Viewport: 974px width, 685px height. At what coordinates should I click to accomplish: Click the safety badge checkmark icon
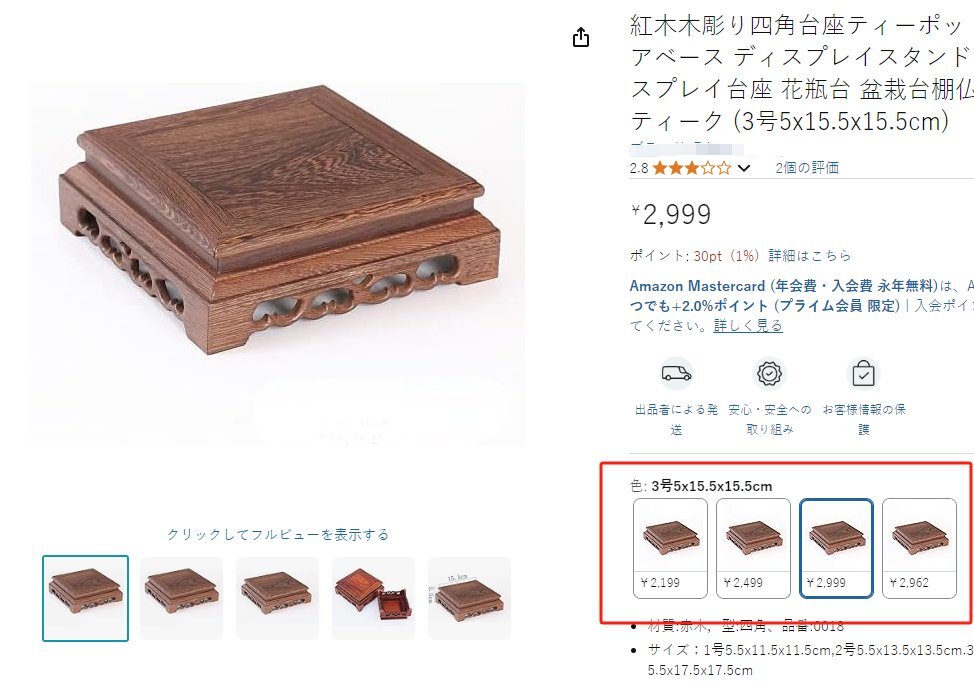770,374
